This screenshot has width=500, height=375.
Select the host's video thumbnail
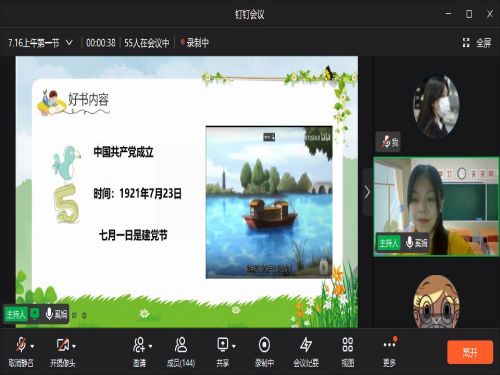pos(436,207)
